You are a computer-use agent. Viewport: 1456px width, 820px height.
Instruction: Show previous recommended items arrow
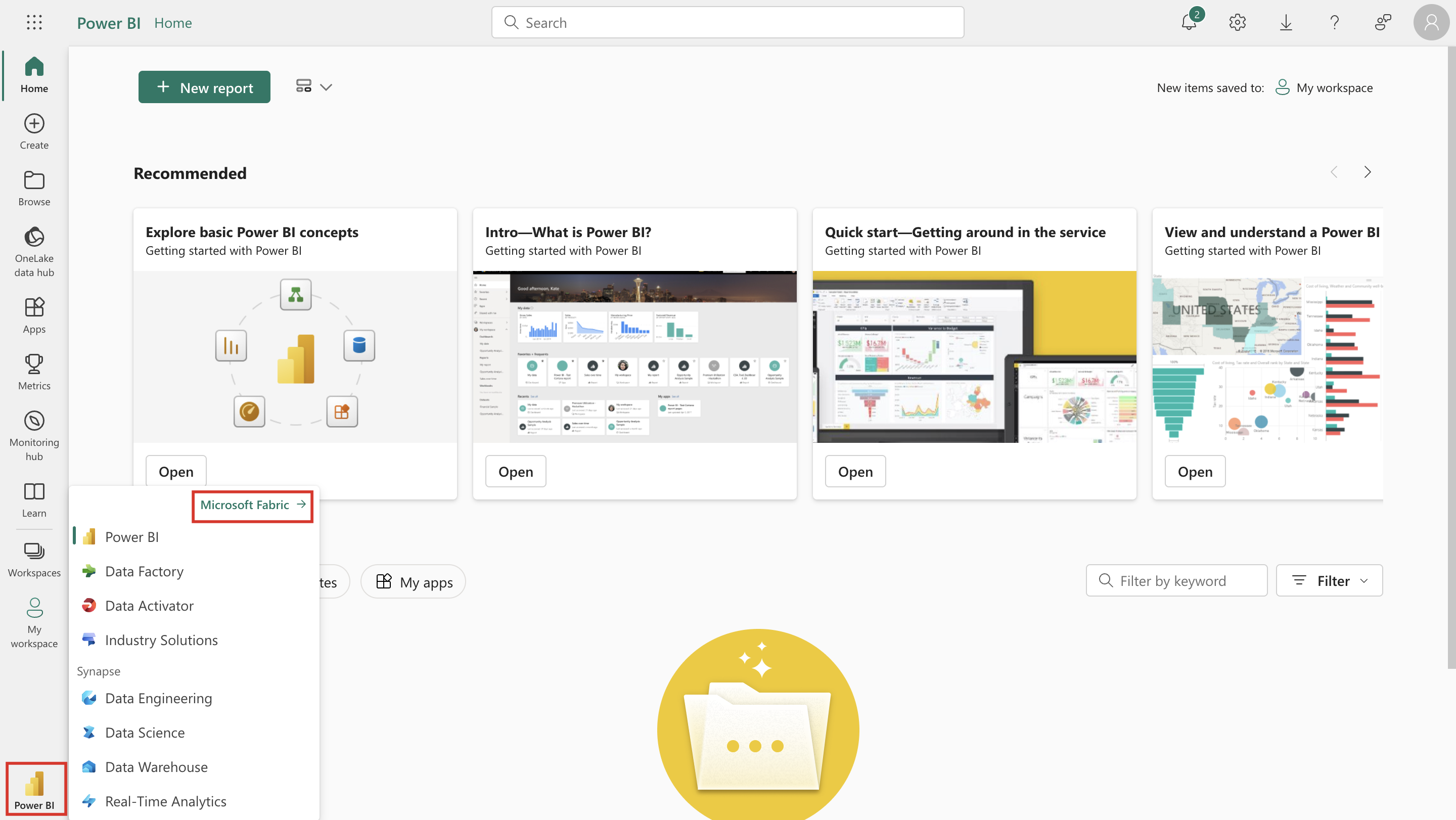(x=1334, y=172)
